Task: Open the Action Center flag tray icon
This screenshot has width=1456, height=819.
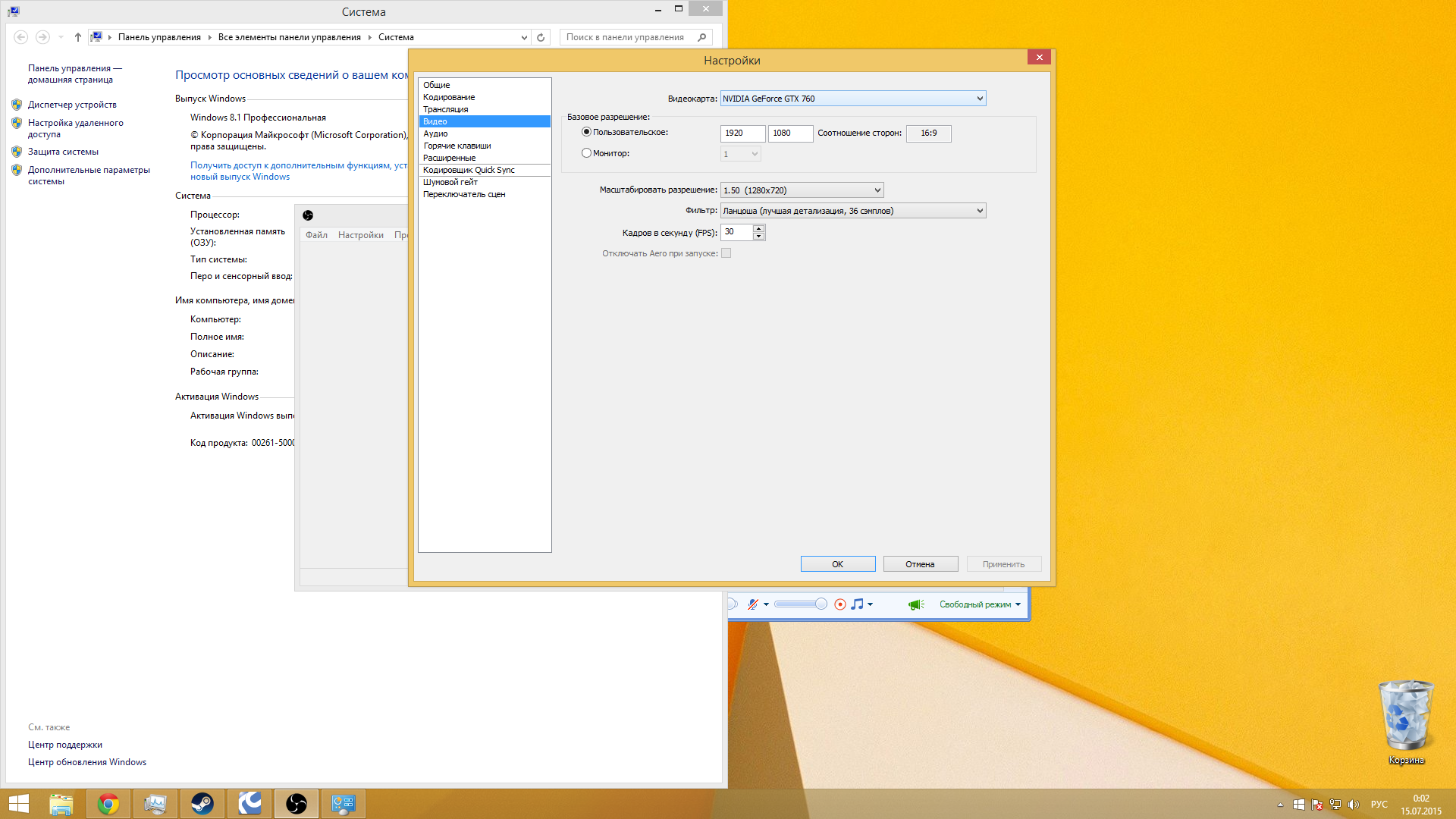Action: pos(1317,805)
